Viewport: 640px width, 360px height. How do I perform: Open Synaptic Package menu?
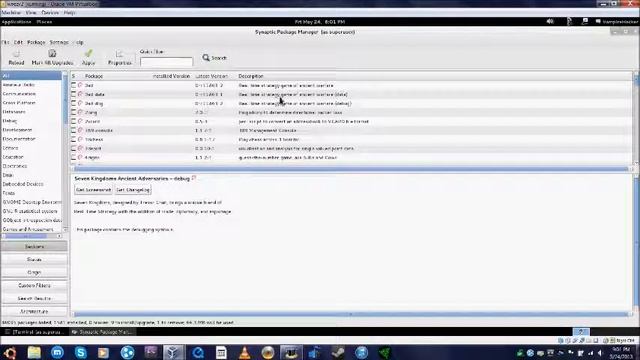tap(36, 42)
